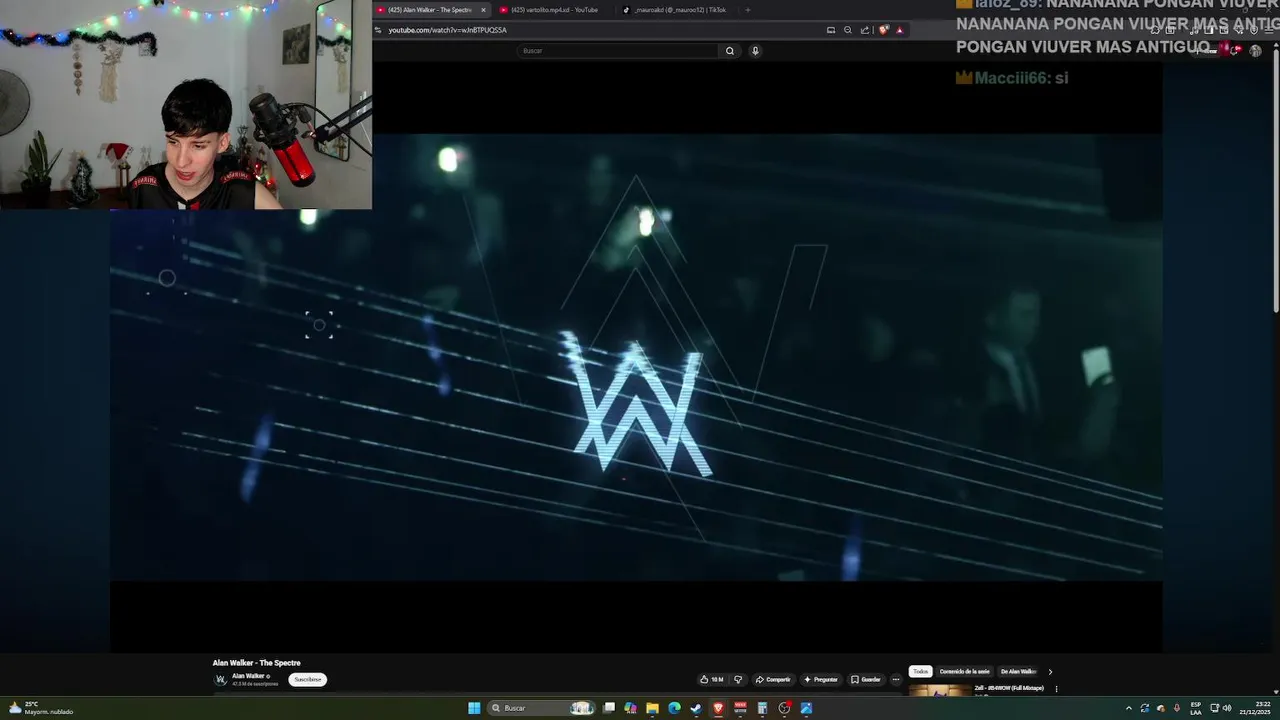The height and width of the screenshot is (720, 1280).
Task: Click the video title Alan Walker - The Spectre
Action: click(256, 663)
